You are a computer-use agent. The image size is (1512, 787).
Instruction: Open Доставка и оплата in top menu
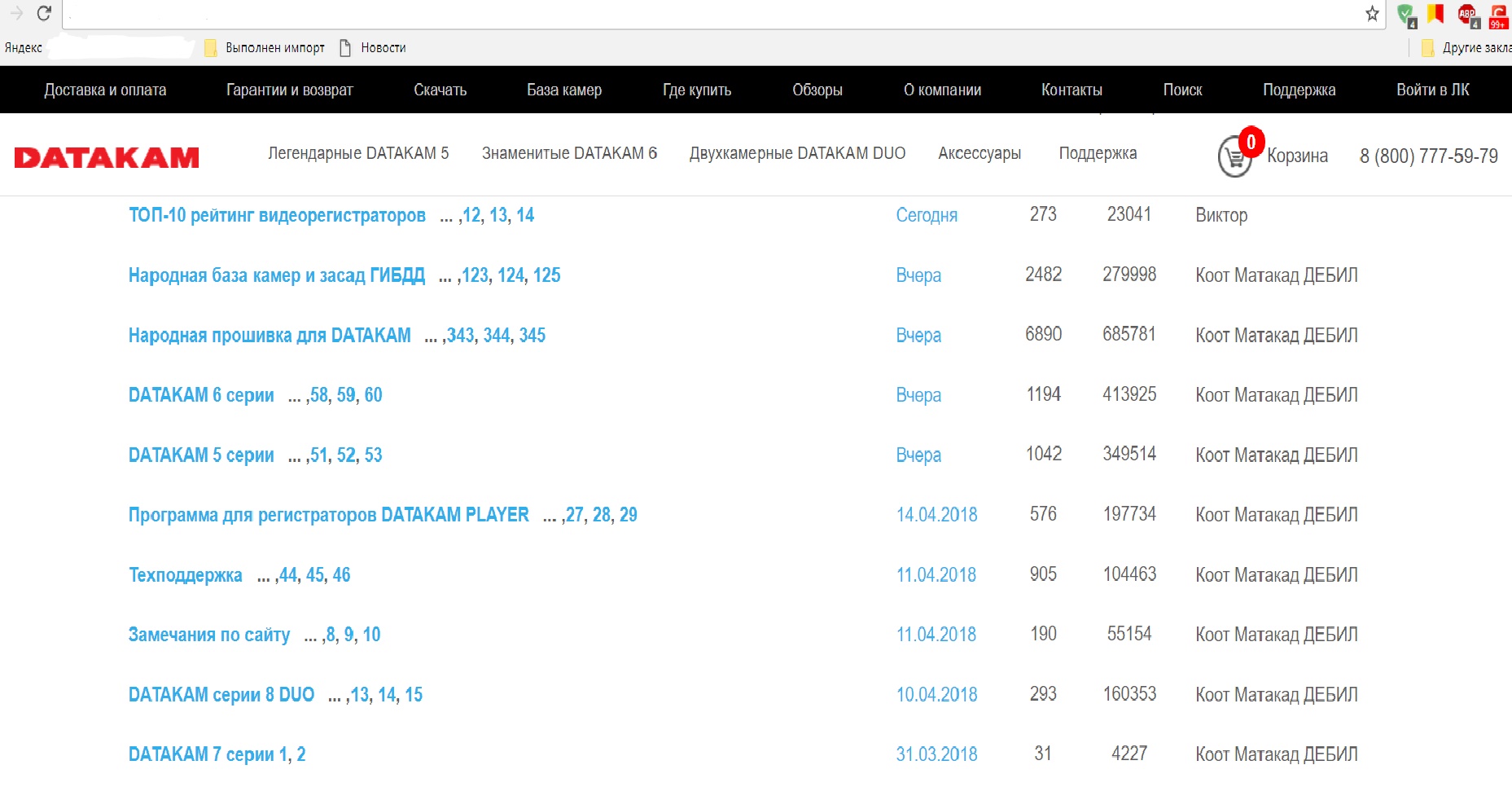(x=105, y=90)
